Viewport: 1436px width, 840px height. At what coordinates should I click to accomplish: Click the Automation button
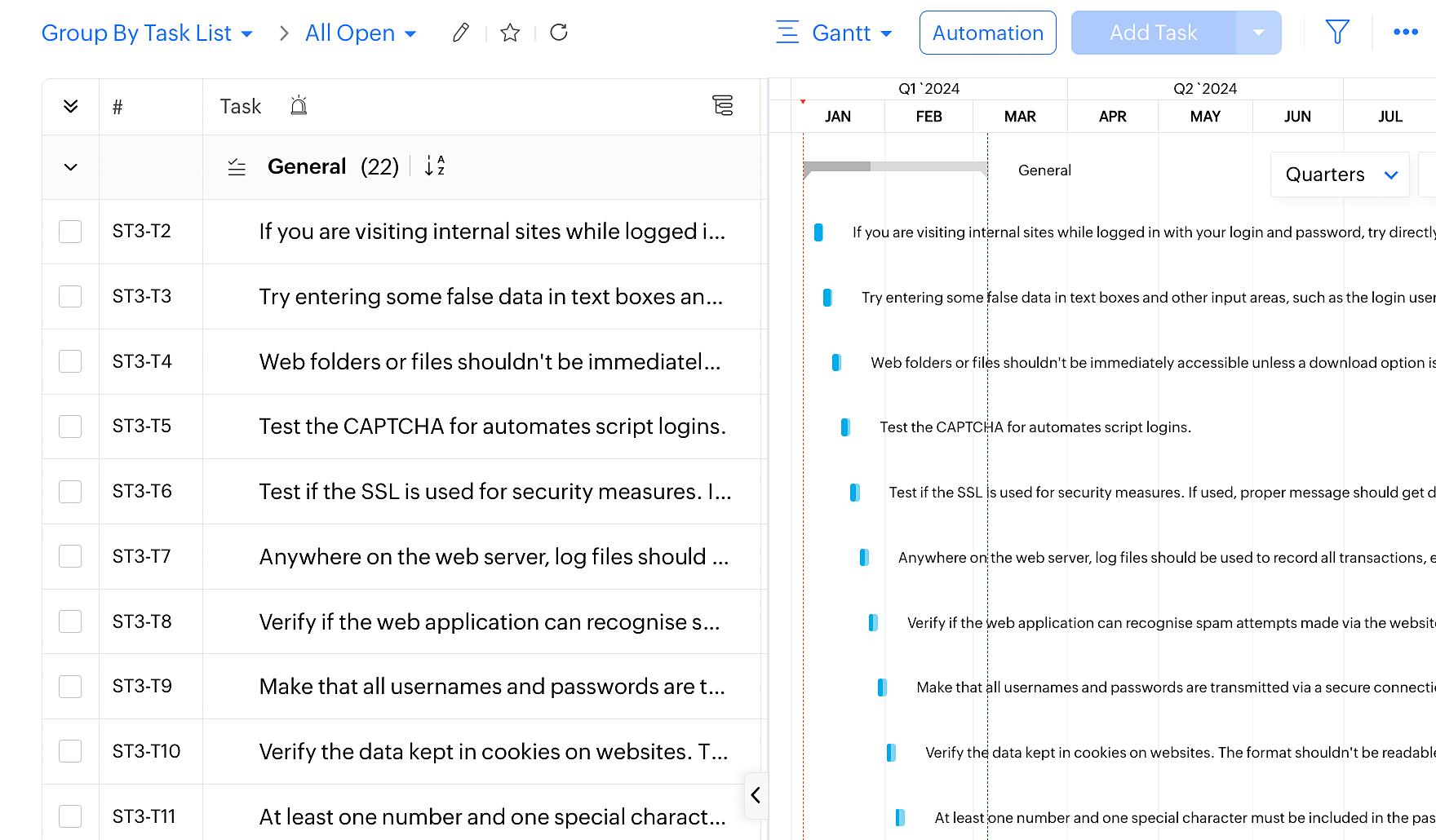pos(987,33)
